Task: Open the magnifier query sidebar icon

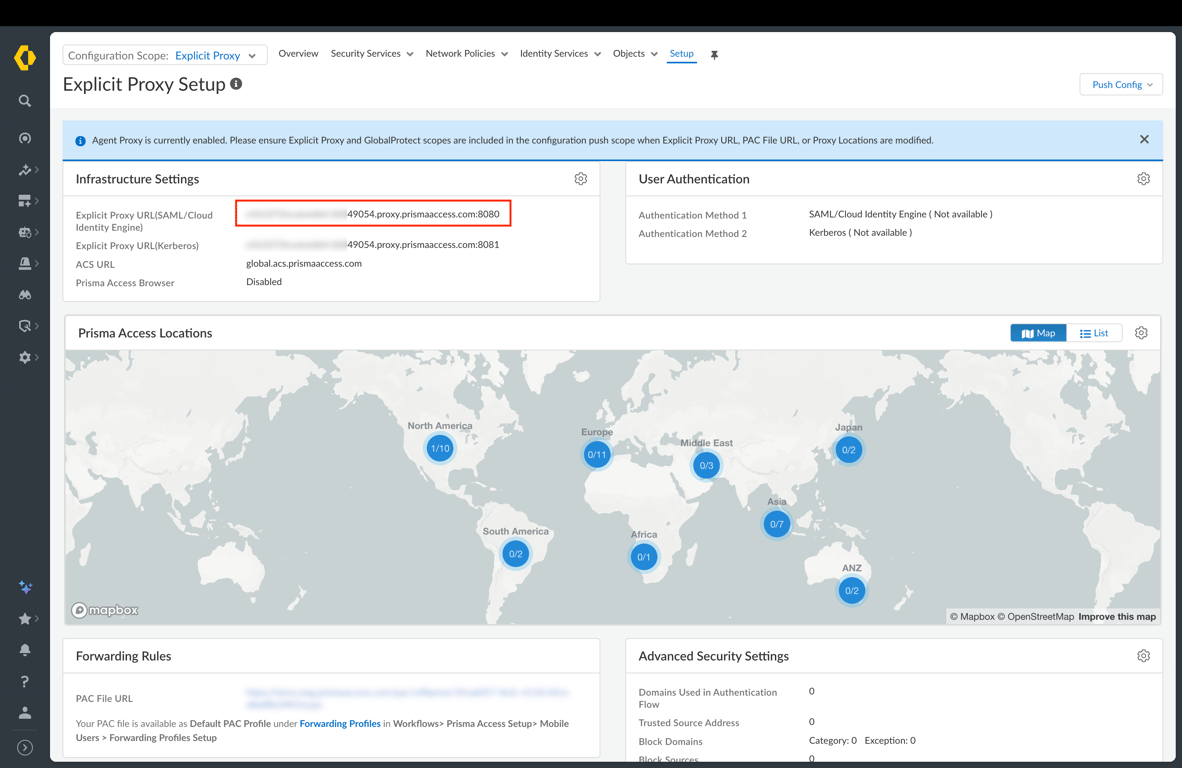Action: pos(25,326)
